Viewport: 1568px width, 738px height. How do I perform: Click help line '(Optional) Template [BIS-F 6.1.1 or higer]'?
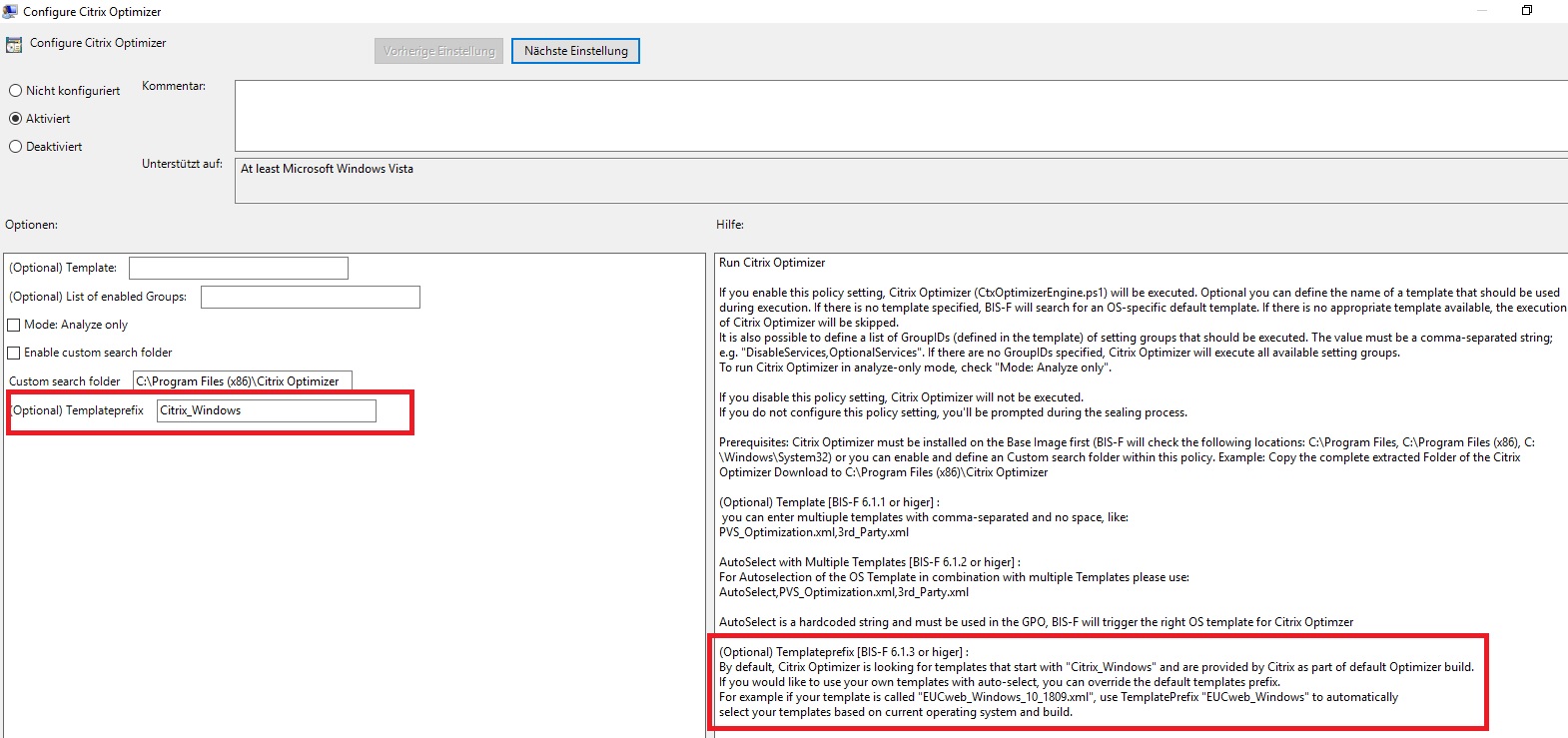829,502
